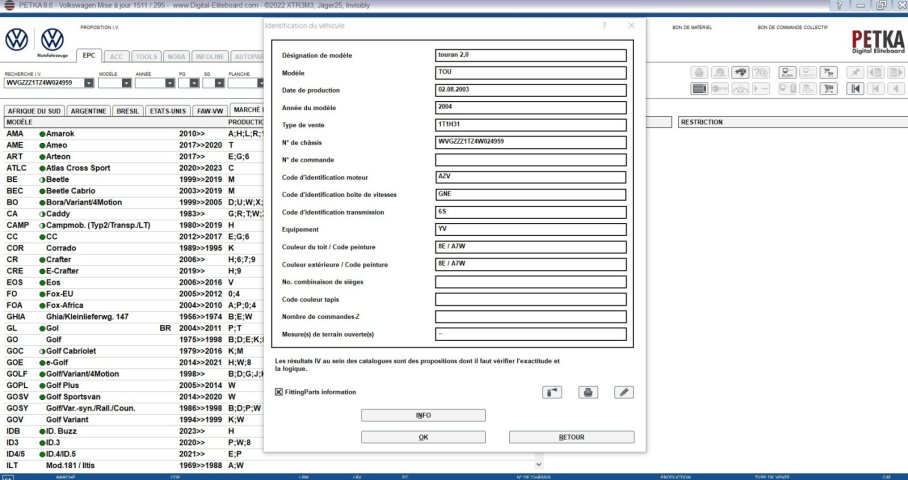Click the help button in the PETKA title bar
Image resolution: width=908 pixels, height=480 pixels.
click(x=837, y=5)
